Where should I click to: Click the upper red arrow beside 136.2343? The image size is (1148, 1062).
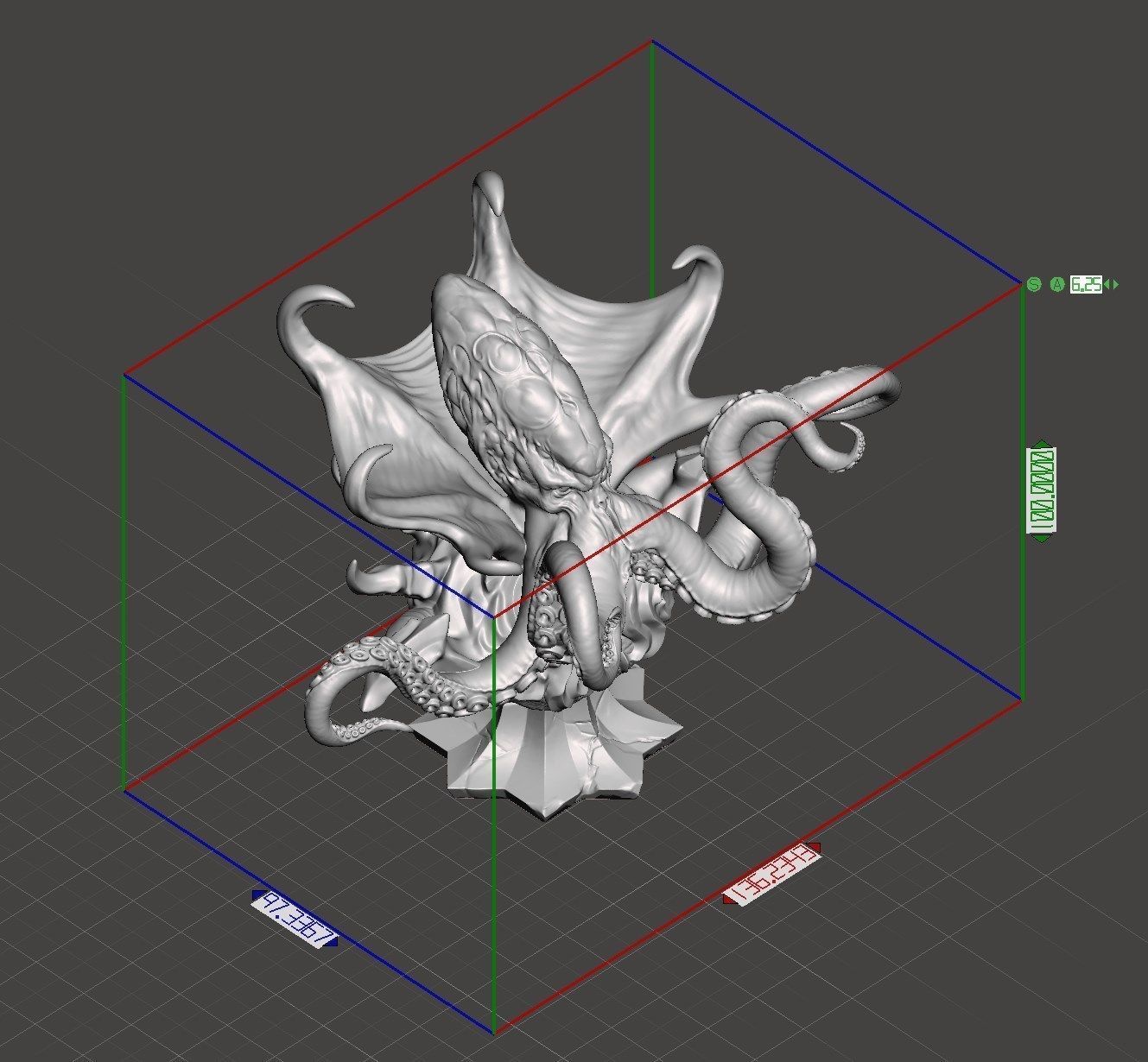click(x=815, y=847)
